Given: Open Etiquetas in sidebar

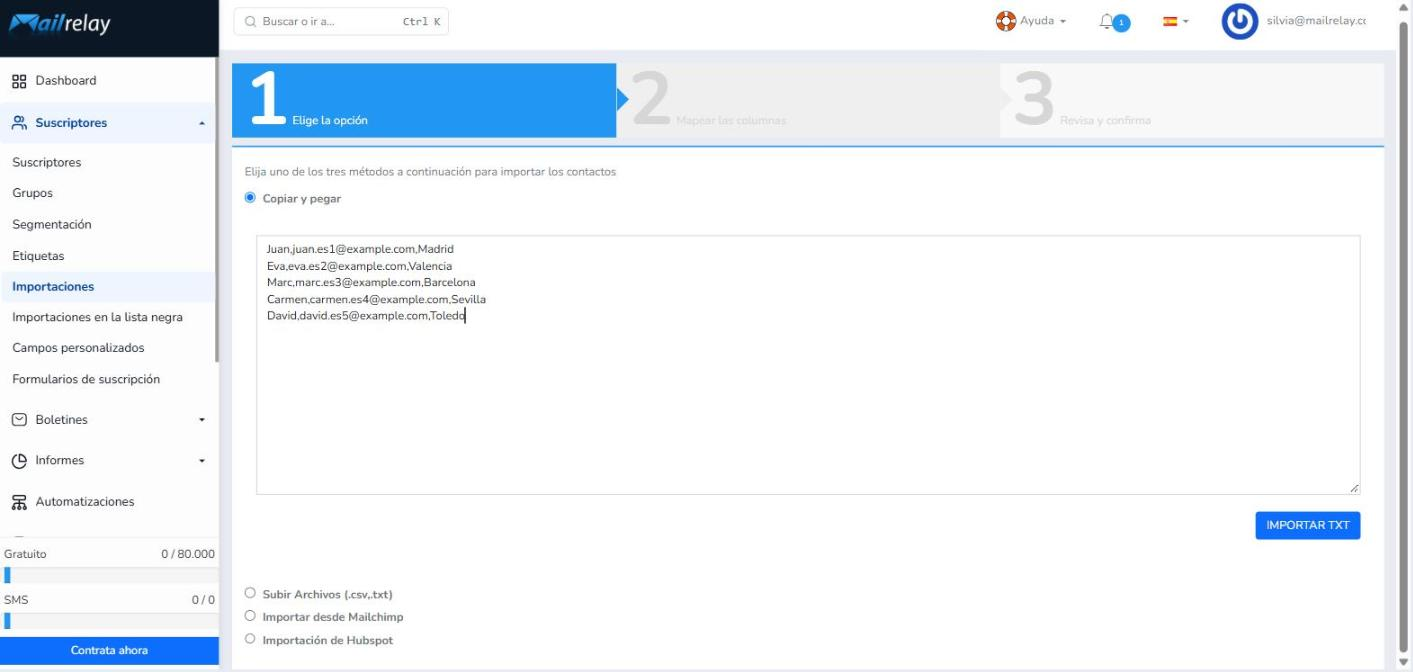Looking at the screenshot, I should click(38, 256).
